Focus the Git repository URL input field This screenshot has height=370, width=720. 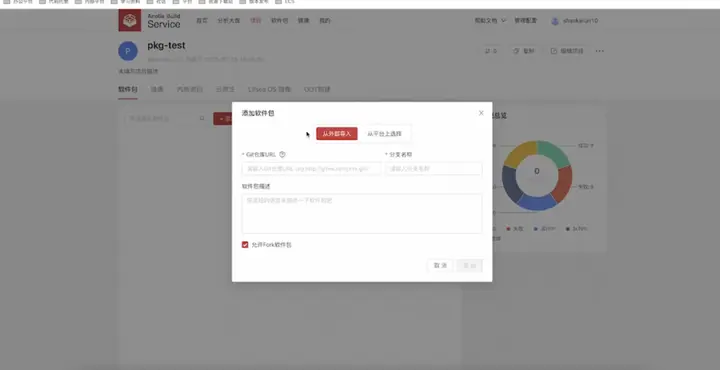[311, 168]
